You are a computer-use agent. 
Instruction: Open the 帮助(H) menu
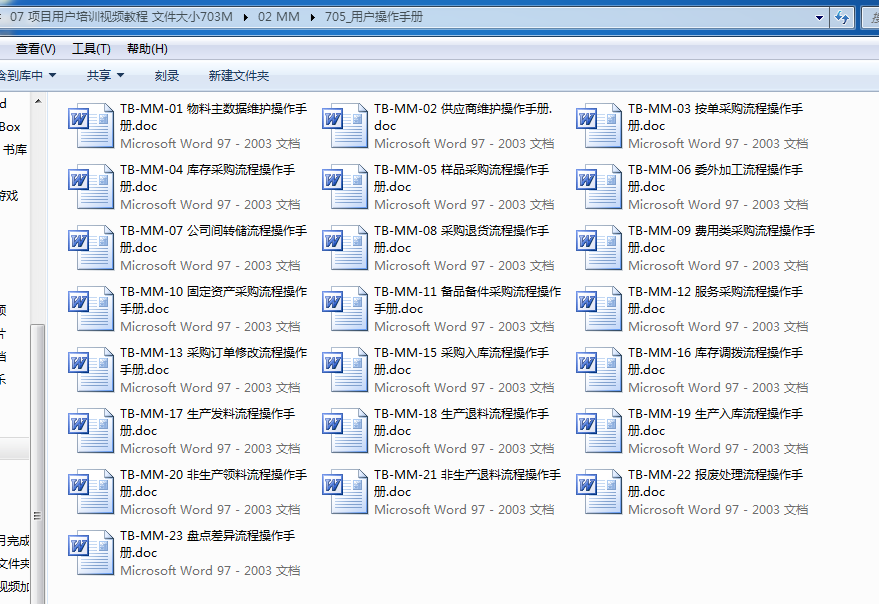(x=147, y=49)
